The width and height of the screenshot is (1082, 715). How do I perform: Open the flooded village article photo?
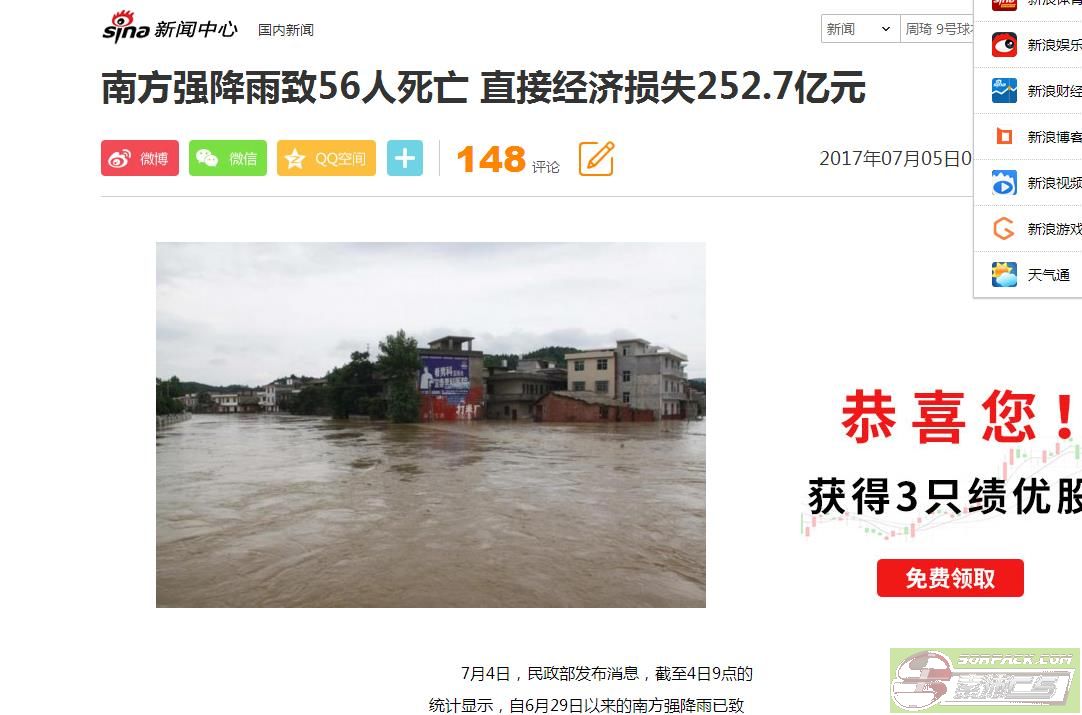tap(431, 424)
